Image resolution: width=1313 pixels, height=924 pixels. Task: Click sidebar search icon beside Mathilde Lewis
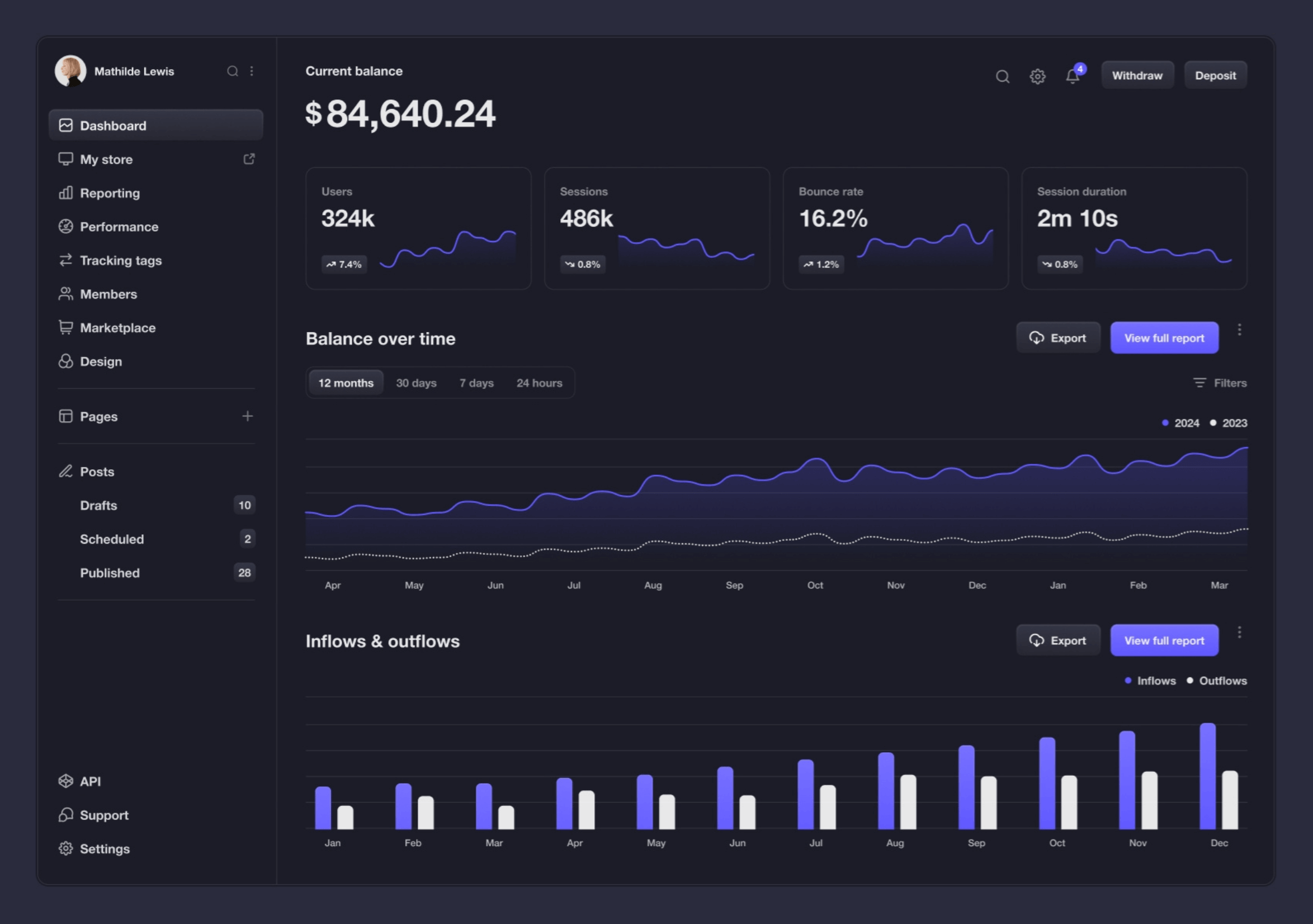pyautogui.click(x=232, y=71)
